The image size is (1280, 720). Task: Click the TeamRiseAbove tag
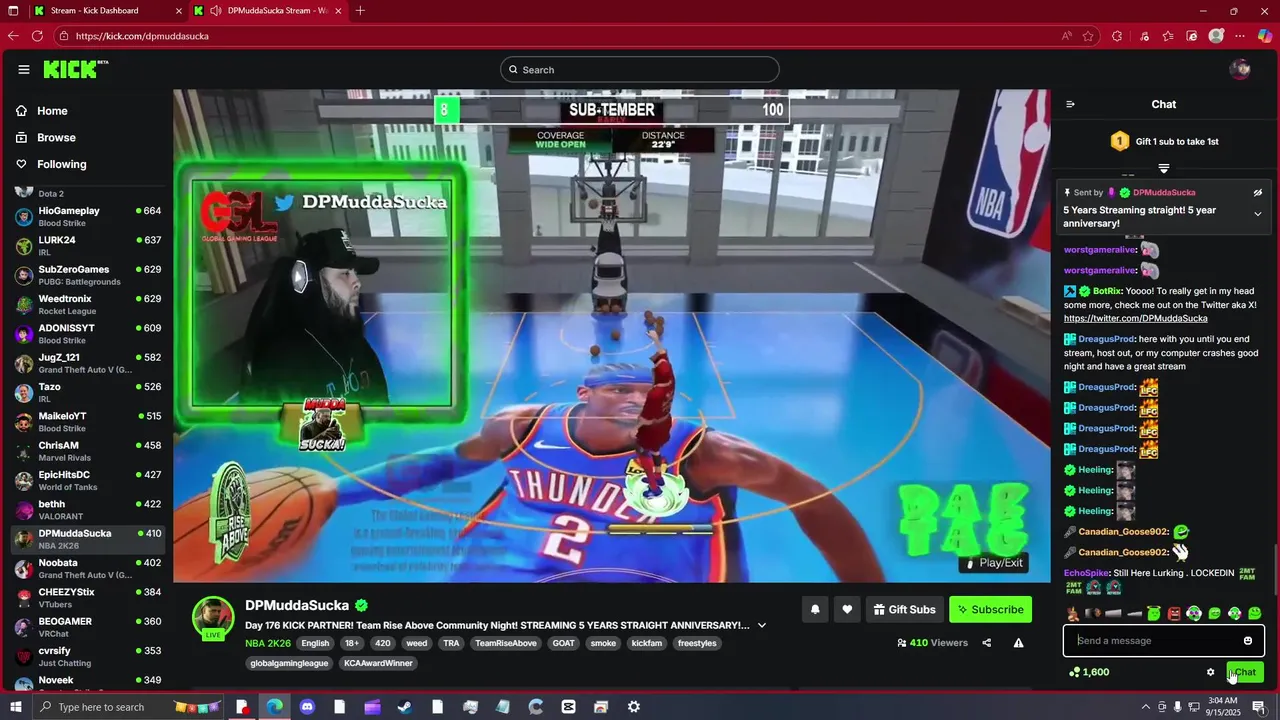[505, 643]
